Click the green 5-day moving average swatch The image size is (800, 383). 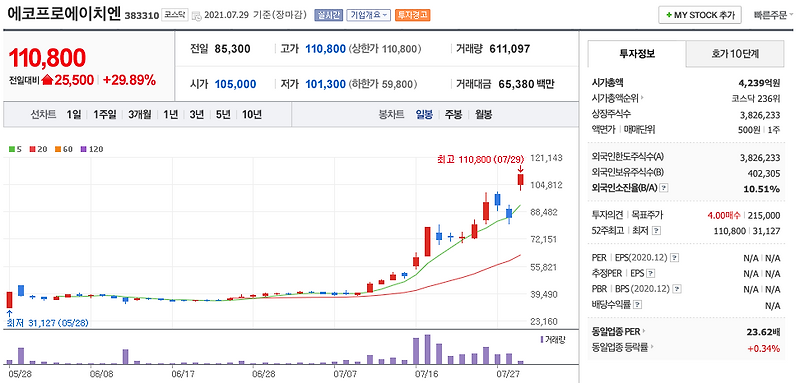(12, 150)
